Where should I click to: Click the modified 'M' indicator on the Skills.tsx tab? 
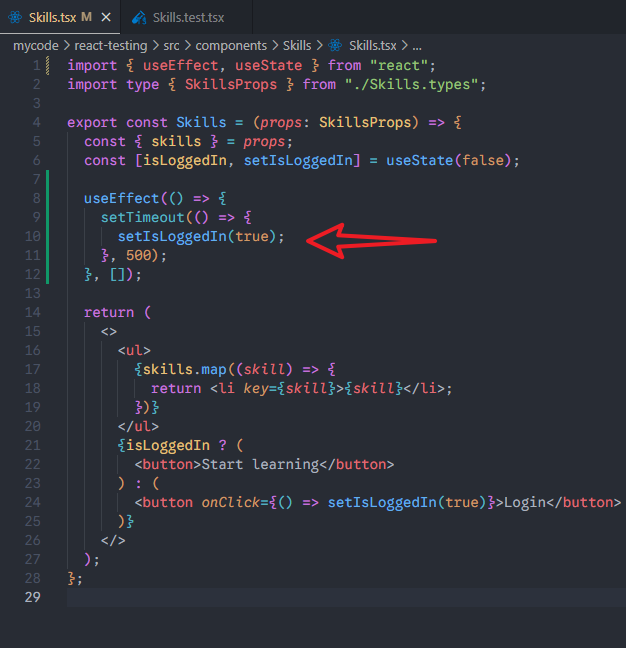tap(87, 18)
